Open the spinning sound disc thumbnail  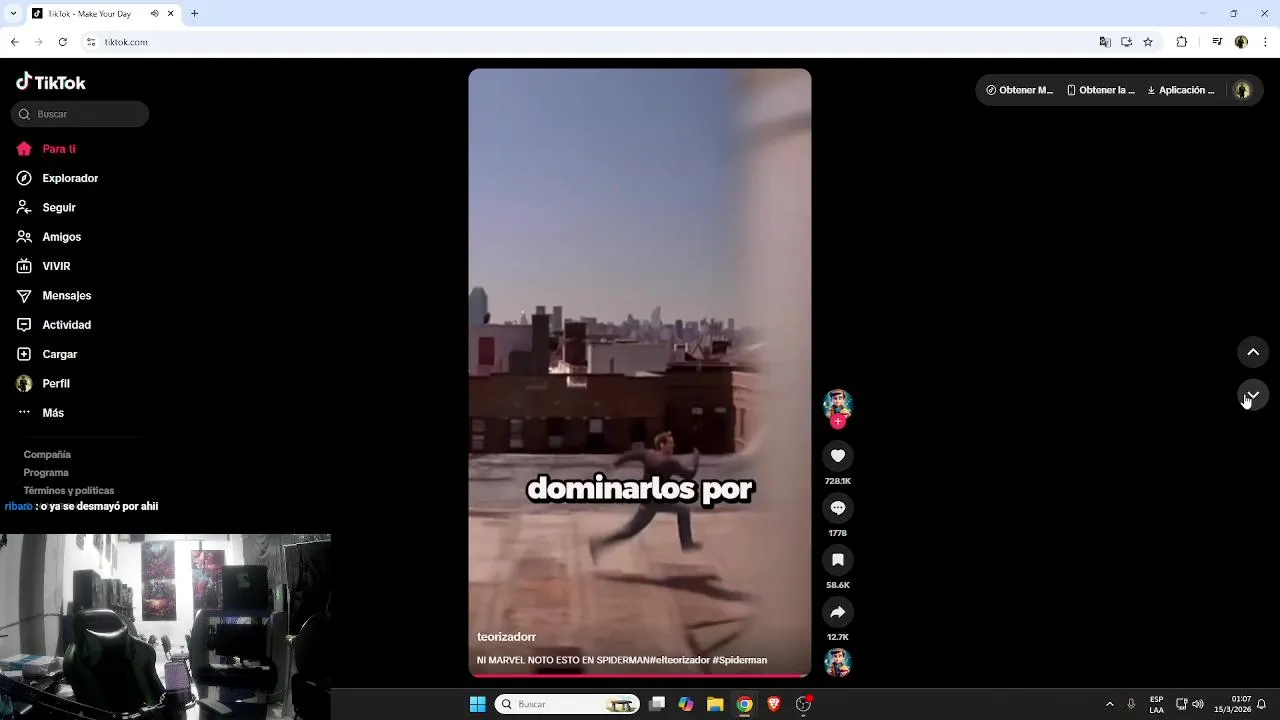point(838,662)
